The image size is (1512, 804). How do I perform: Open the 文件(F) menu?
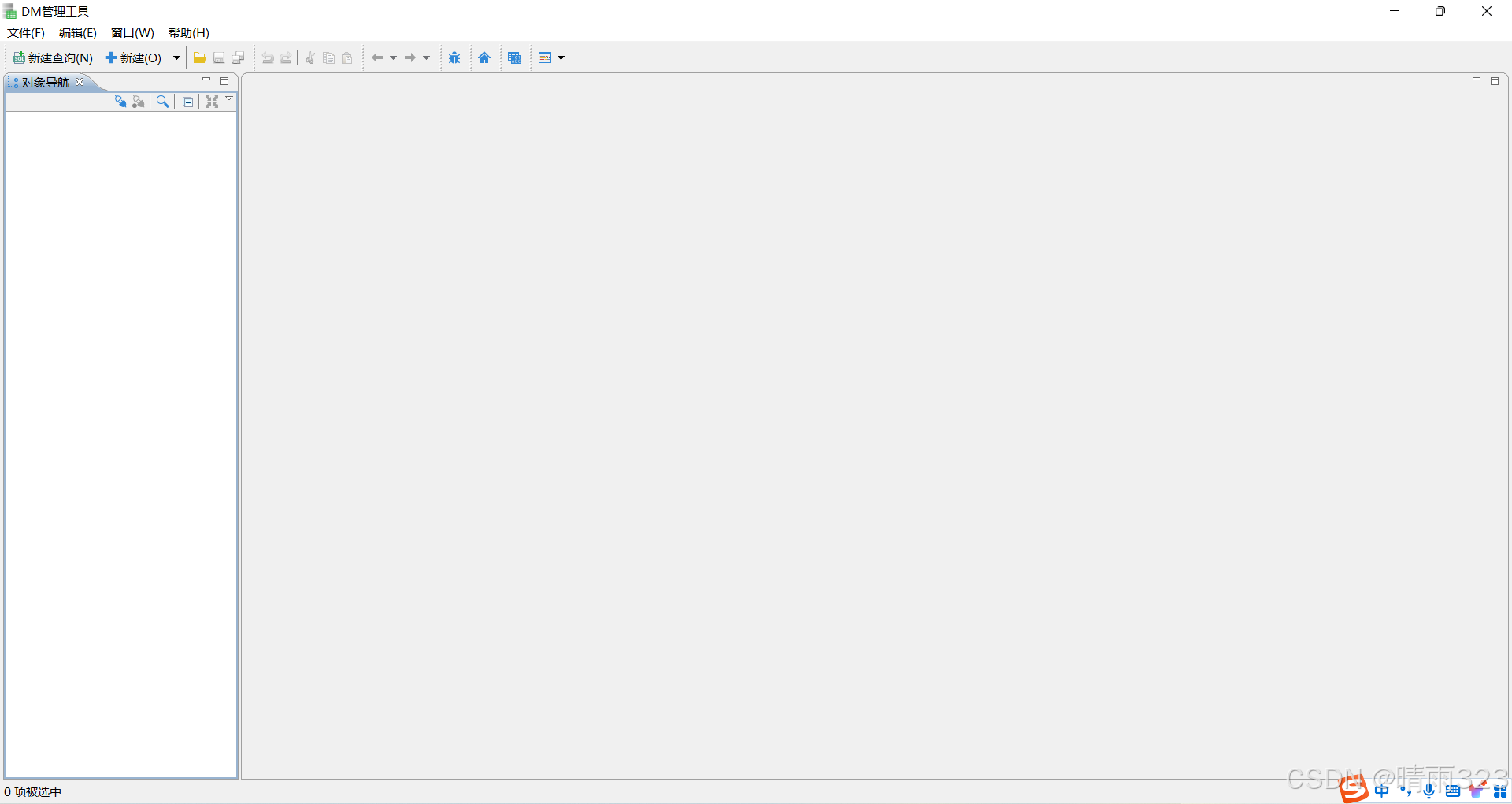pyautogui.click(x=26, y=32)
